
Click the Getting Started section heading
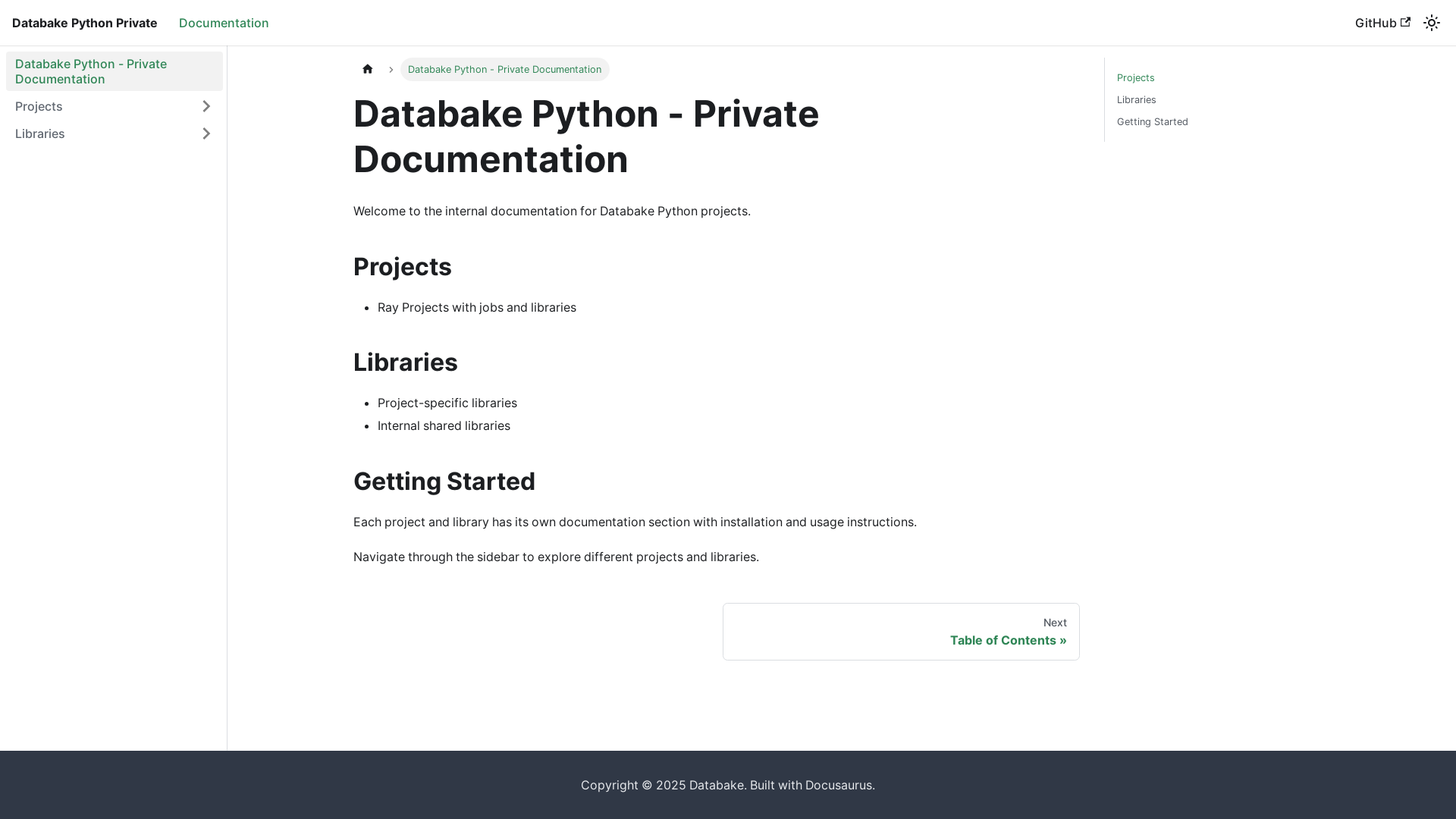click(444, 482)
